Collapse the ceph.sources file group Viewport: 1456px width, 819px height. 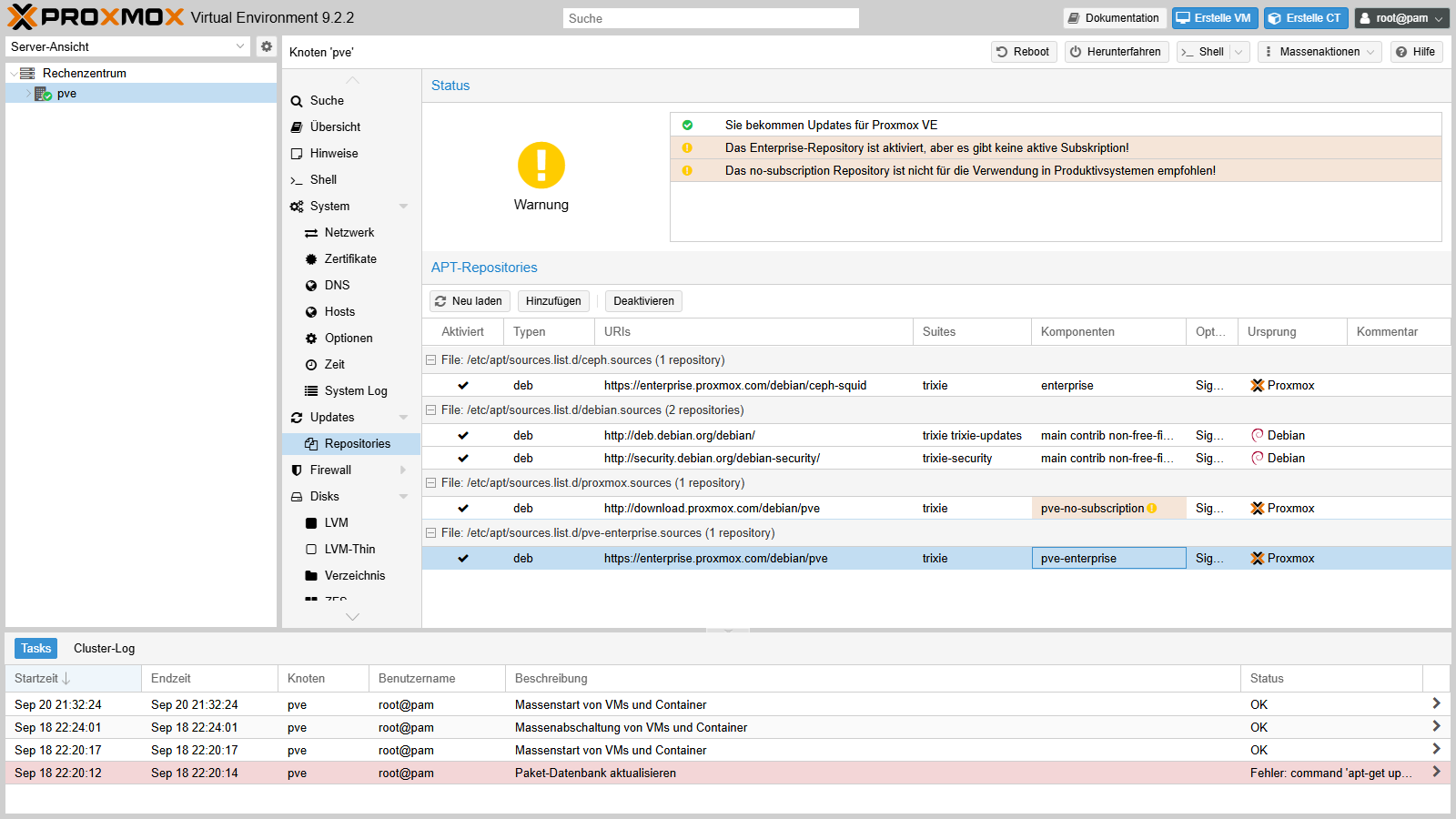431,360
